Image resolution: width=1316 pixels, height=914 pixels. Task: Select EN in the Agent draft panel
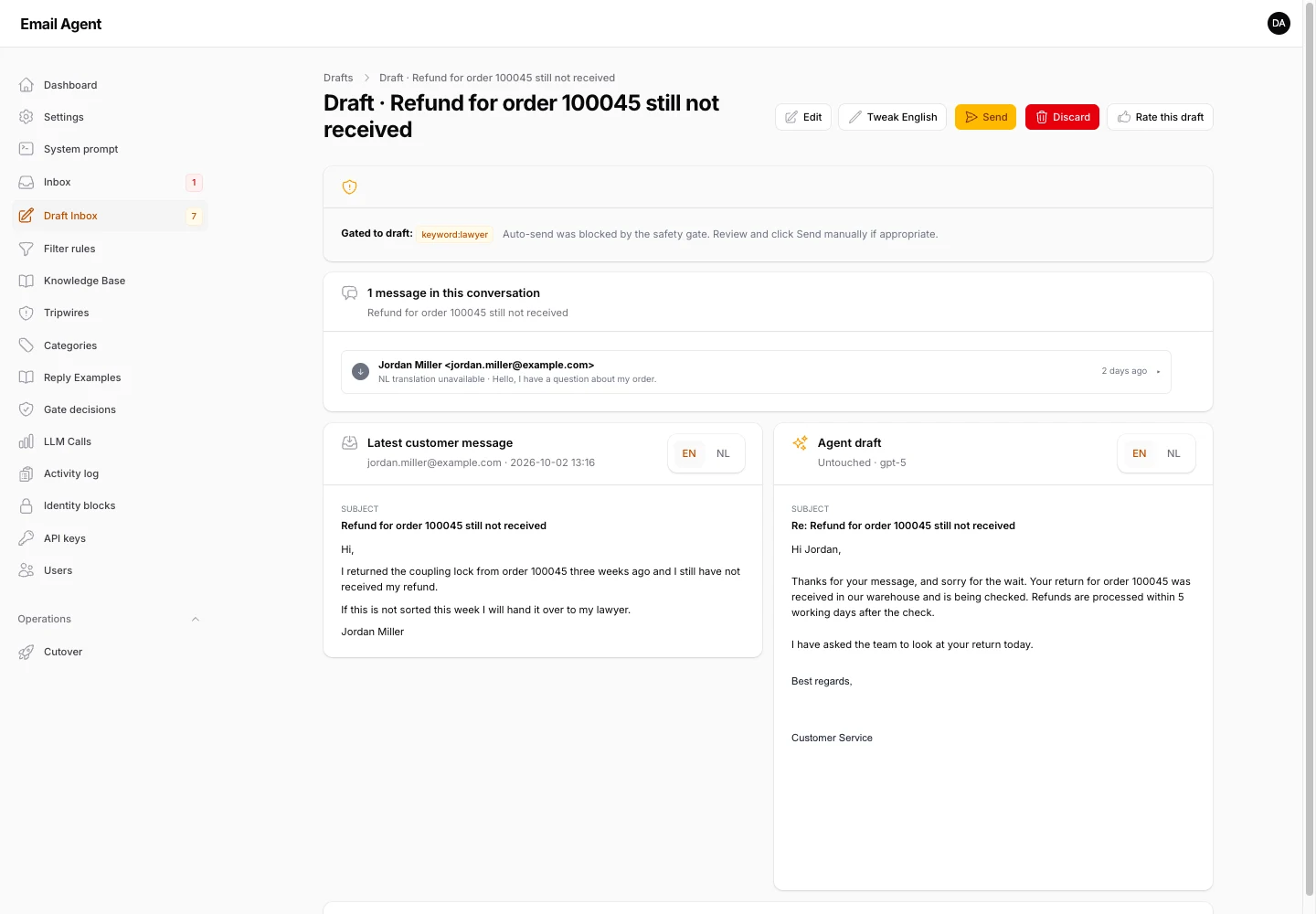coord(1139,453)
